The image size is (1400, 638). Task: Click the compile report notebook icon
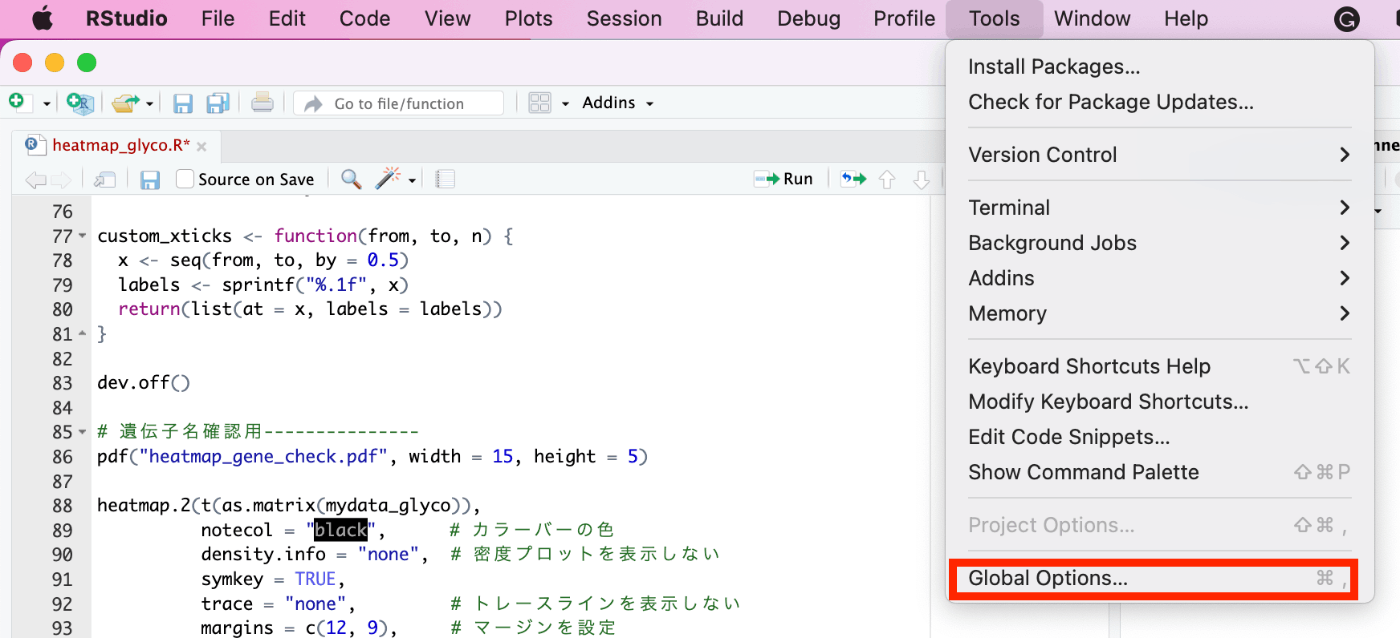[446, 179]
